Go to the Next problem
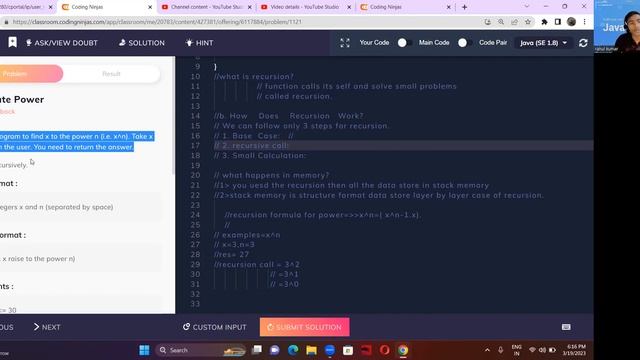 pos(47,327)
